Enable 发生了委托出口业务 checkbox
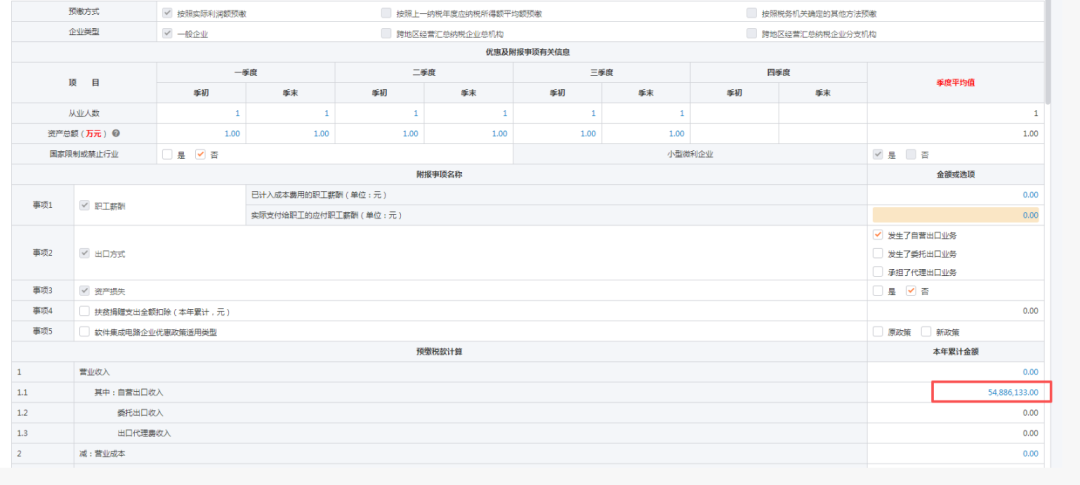Screen dimensions: 1080x485 point(878,254)
